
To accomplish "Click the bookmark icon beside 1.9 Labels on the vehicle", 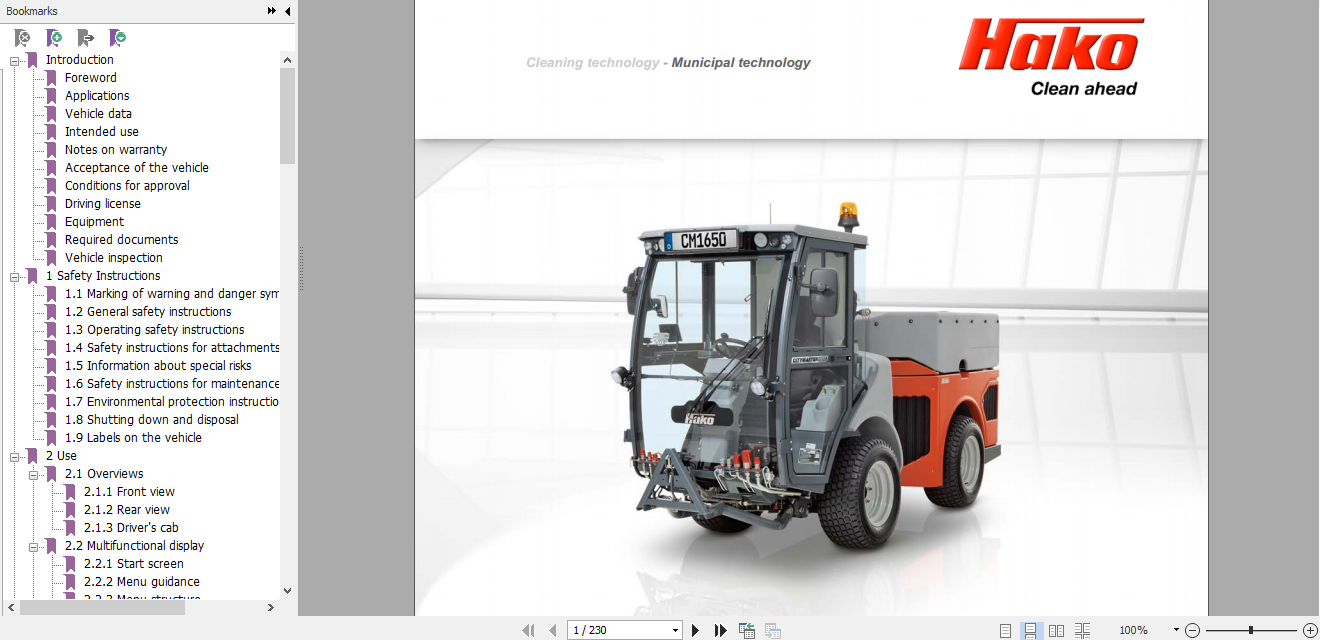I will pos(52,438).
